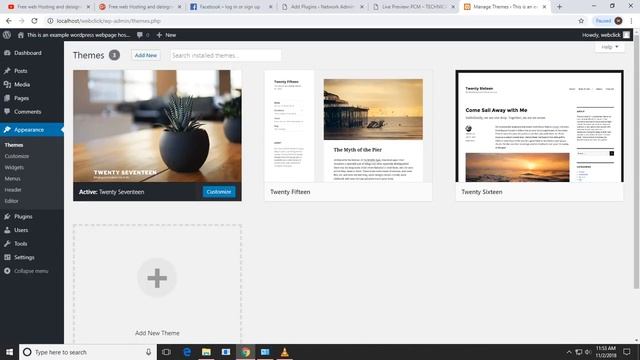
Task: Open the Menus submenu link
Action: pyautogui.click(x=13, y=179)
